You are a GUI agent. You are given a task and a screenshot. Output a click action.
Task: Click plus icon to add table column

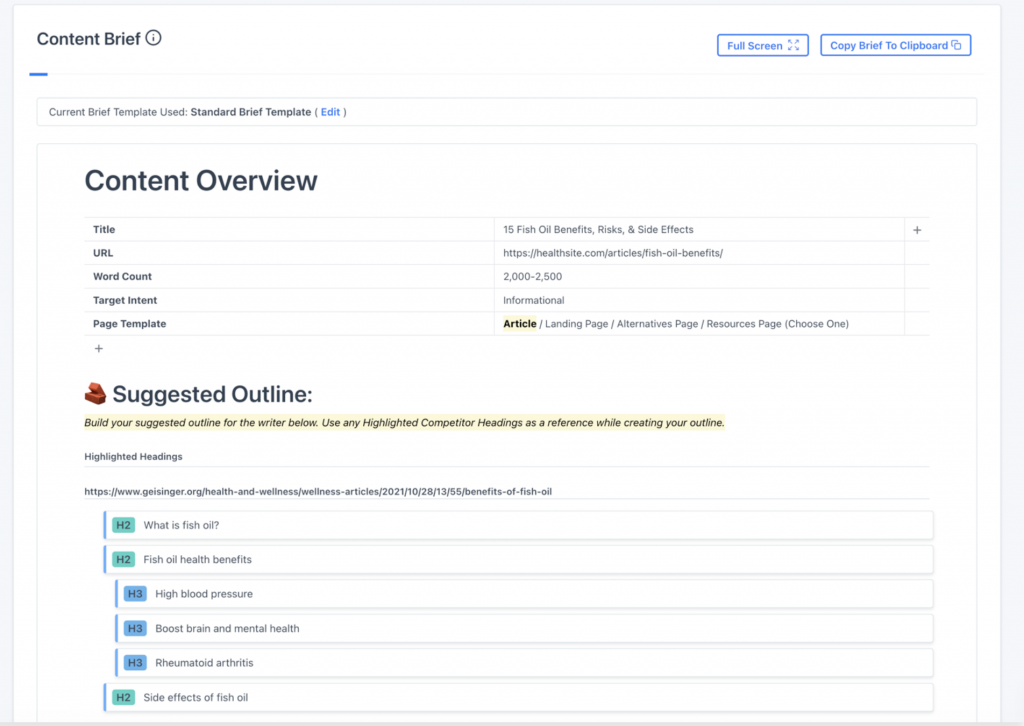pyautogui.click(x=917, y=230)
